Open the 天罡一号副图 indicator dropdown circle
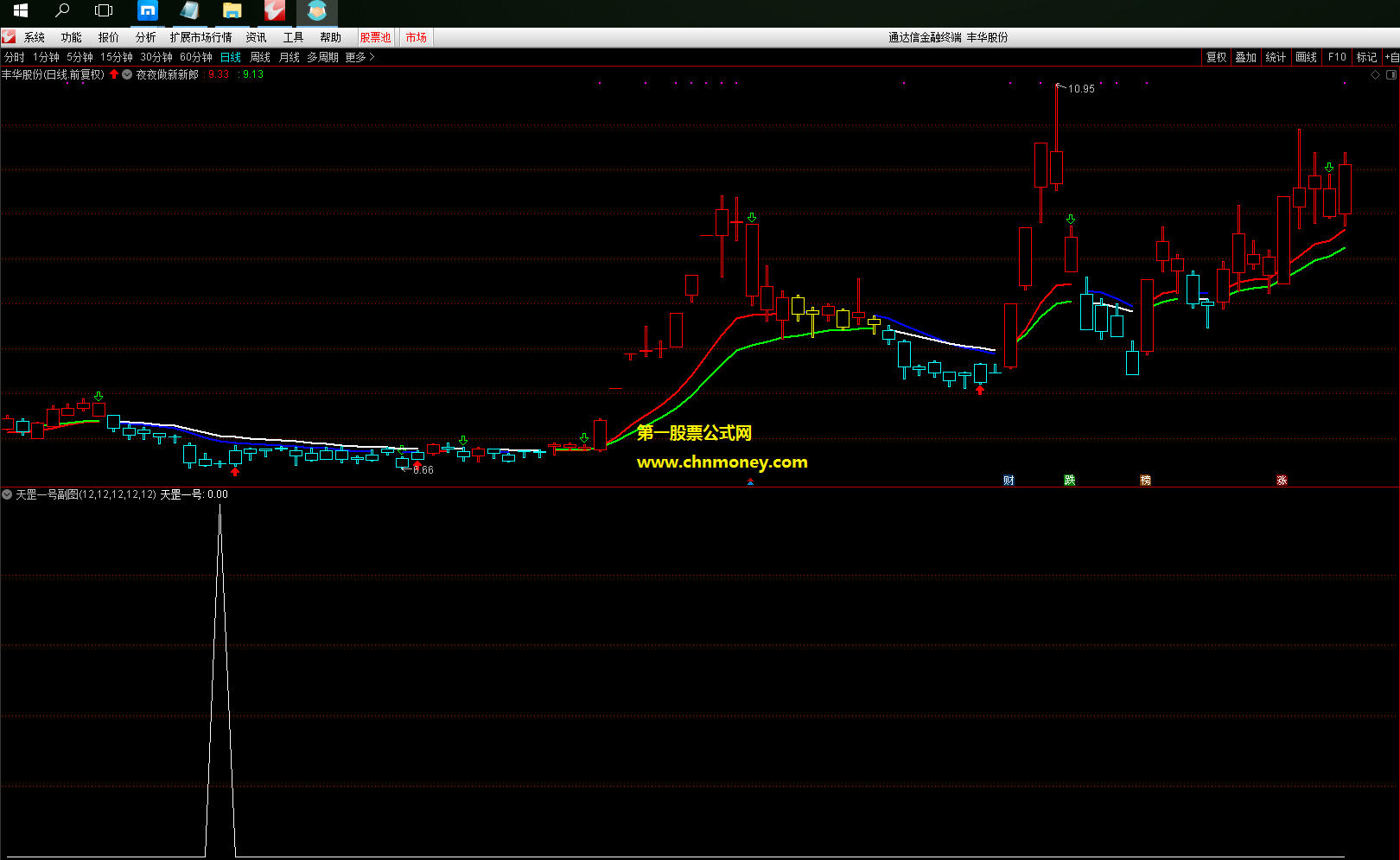The image size is (1400, 860). (x=7, y=494)
